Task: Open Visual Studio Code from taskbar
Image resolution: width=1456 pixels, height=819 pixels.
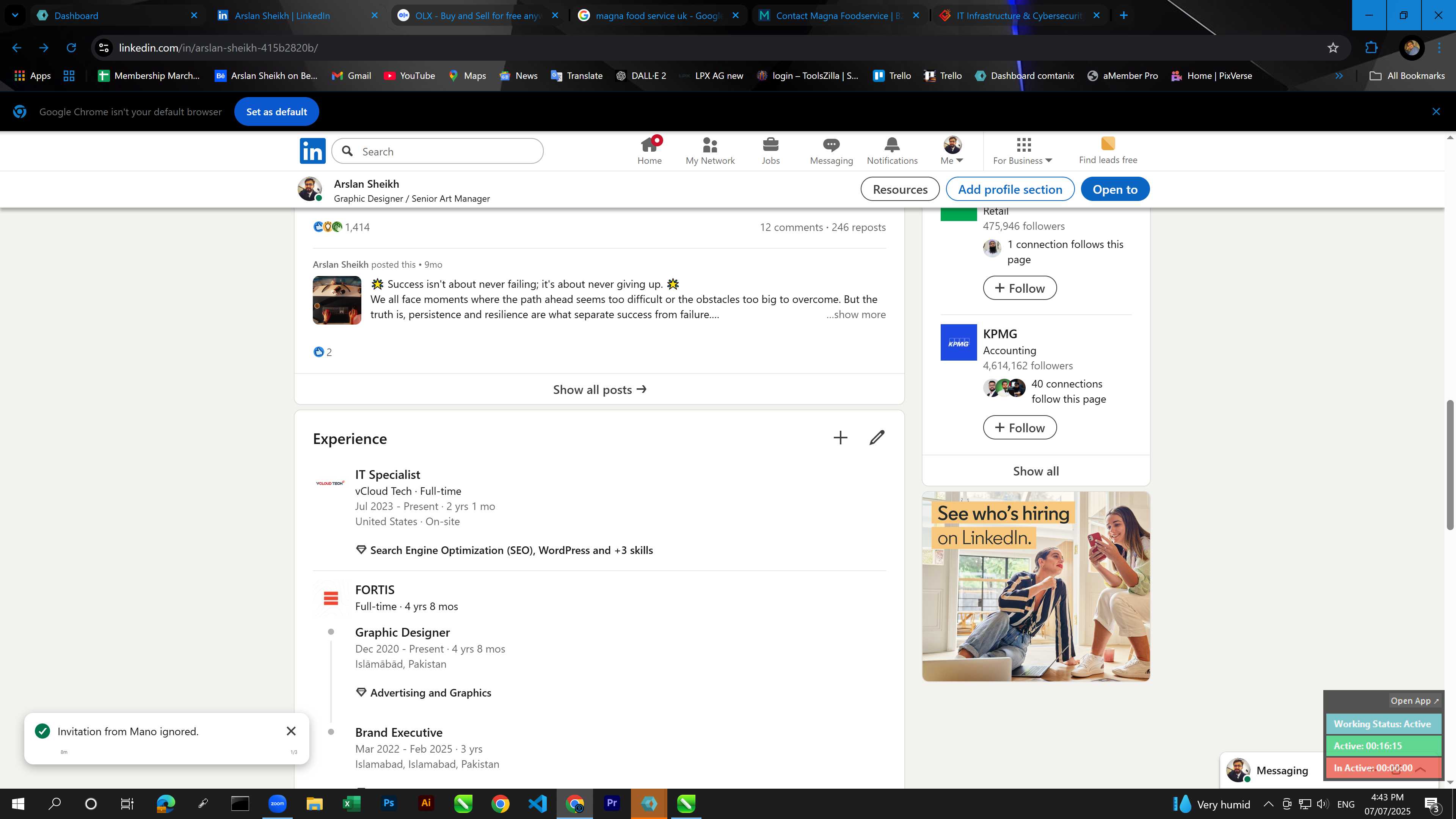Action: [537, 803]
